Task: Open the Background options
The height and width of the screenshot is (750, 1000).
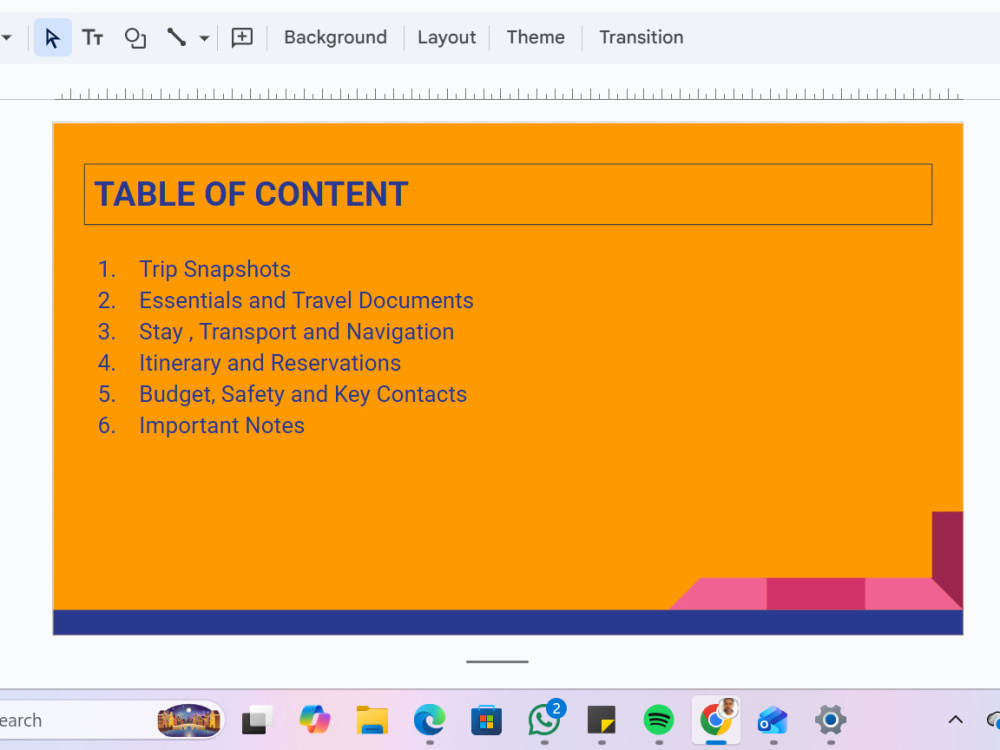Action: pos(335,38)
